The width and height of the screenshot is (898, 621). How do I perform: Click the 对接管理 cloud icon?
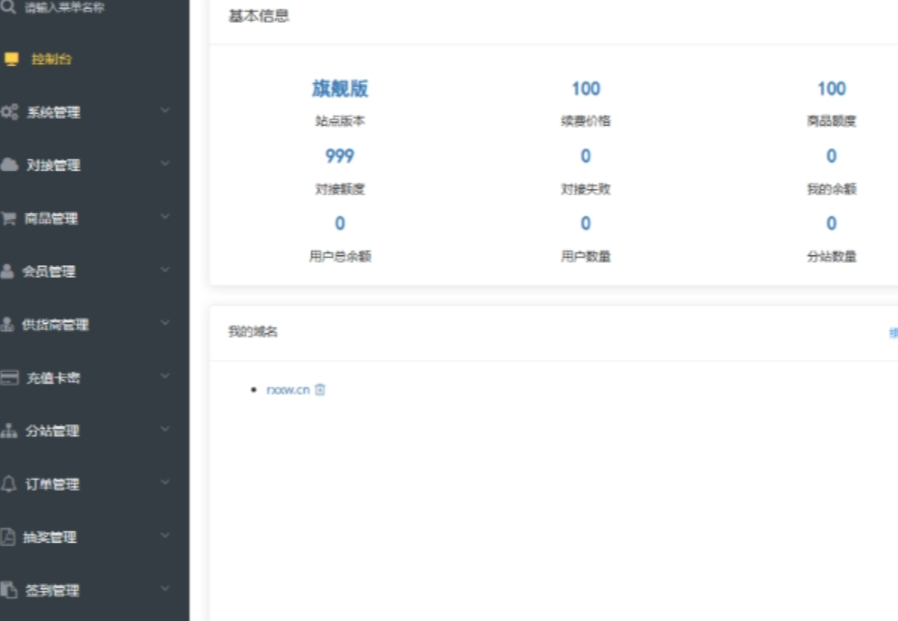tap(10, 165)
